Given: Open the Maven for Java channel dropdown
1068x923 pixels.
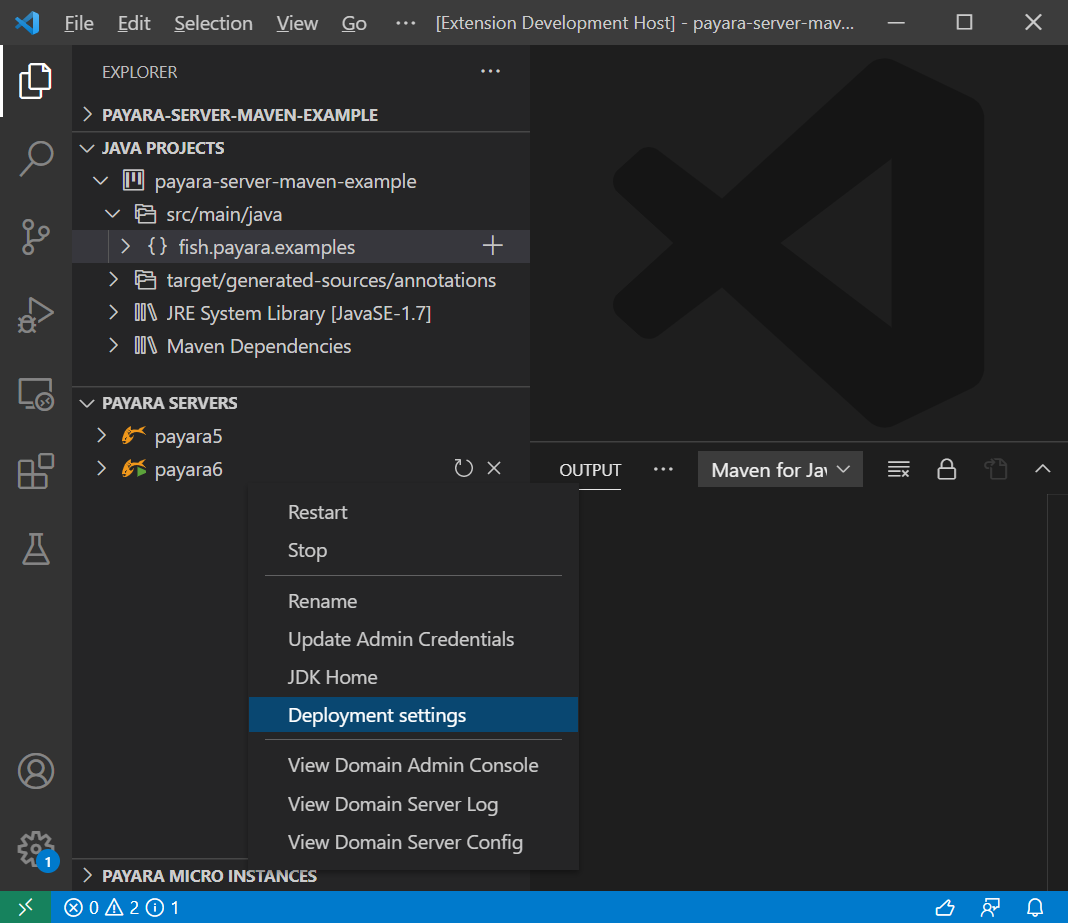Looking at the screenshot, I should click(780, 469).
